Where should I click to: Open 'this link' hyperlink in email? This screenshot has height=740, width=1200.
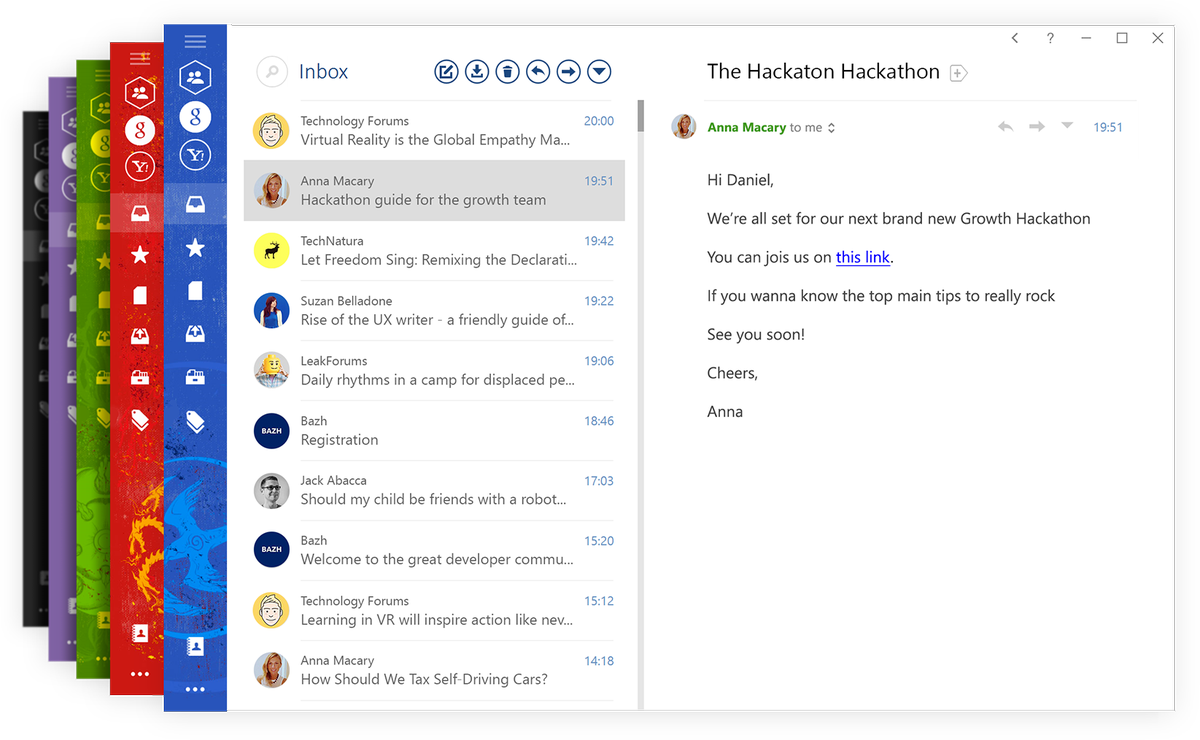coord(863,257)
